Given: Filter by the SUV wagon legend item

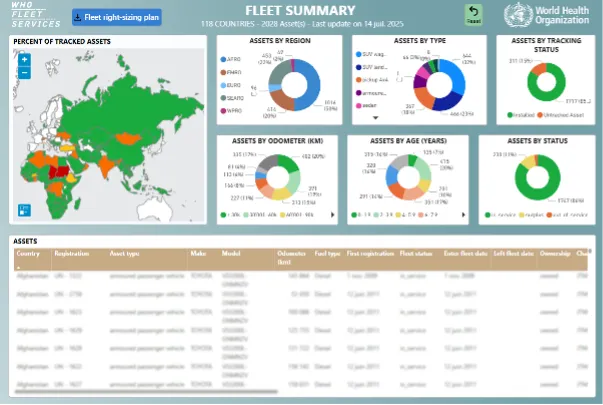Looking at the screenshot, I should (371, 54).
